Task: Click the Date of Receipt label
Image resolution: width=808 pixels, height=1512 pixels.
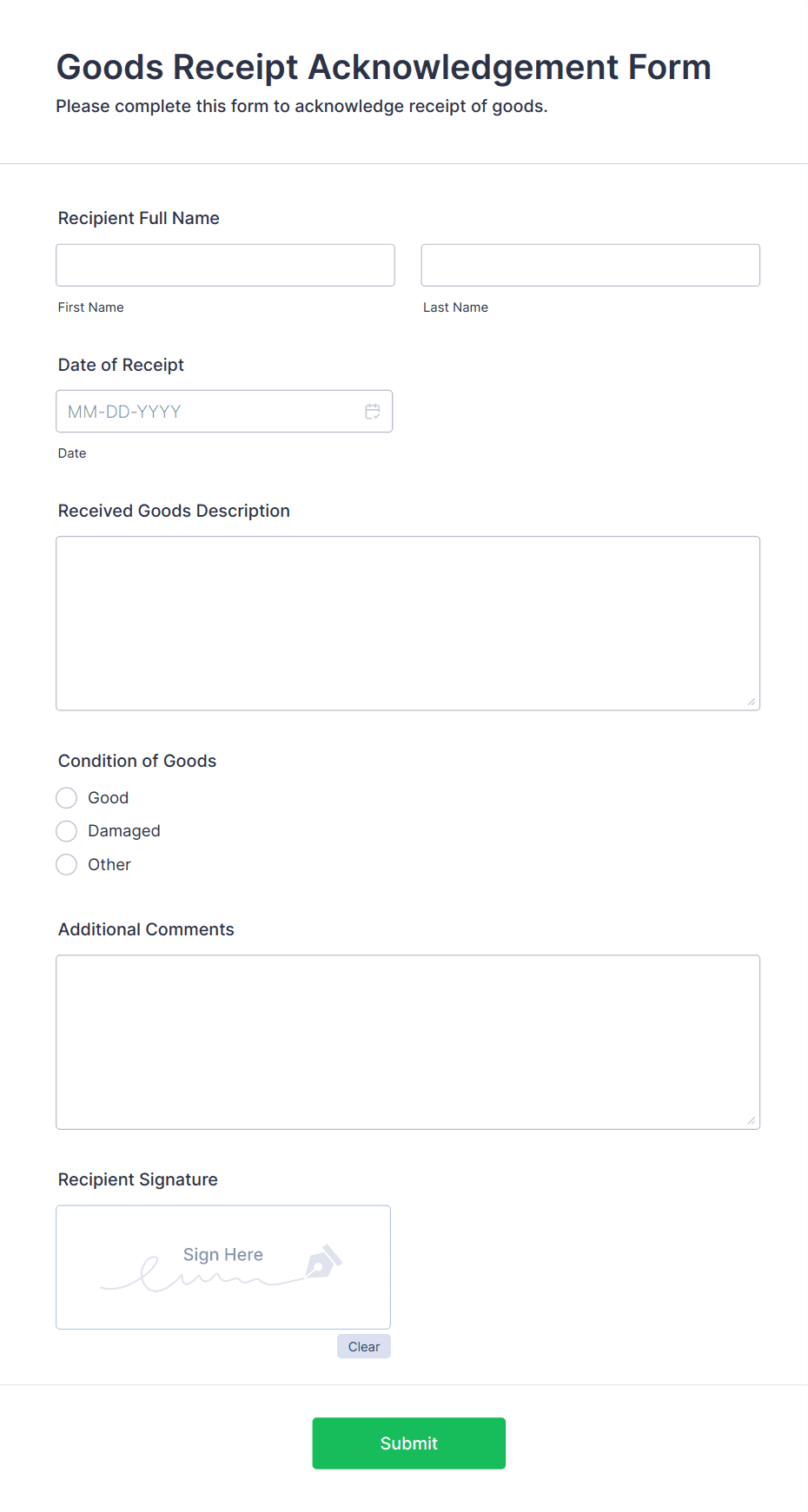Action: (122, 365)
